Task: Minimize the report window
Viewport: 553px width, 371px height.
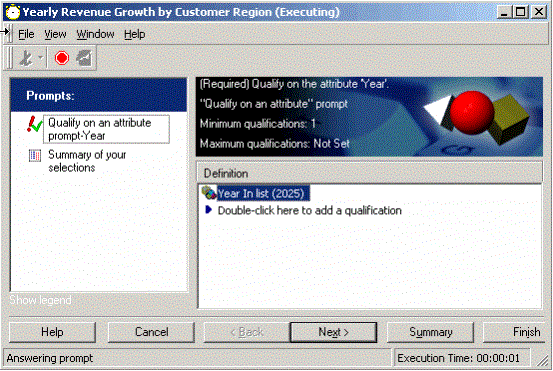Action: tap(504, 12)
